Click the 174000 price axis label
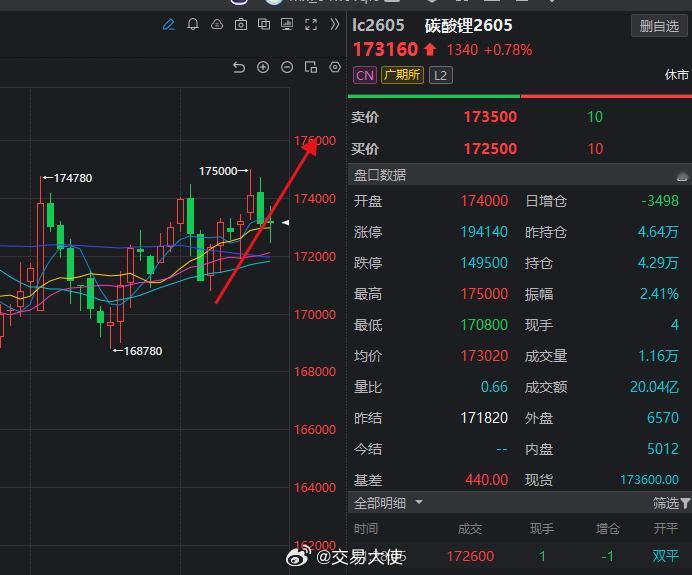This screenshot has width=692, height=575. [x=315, y=199]
